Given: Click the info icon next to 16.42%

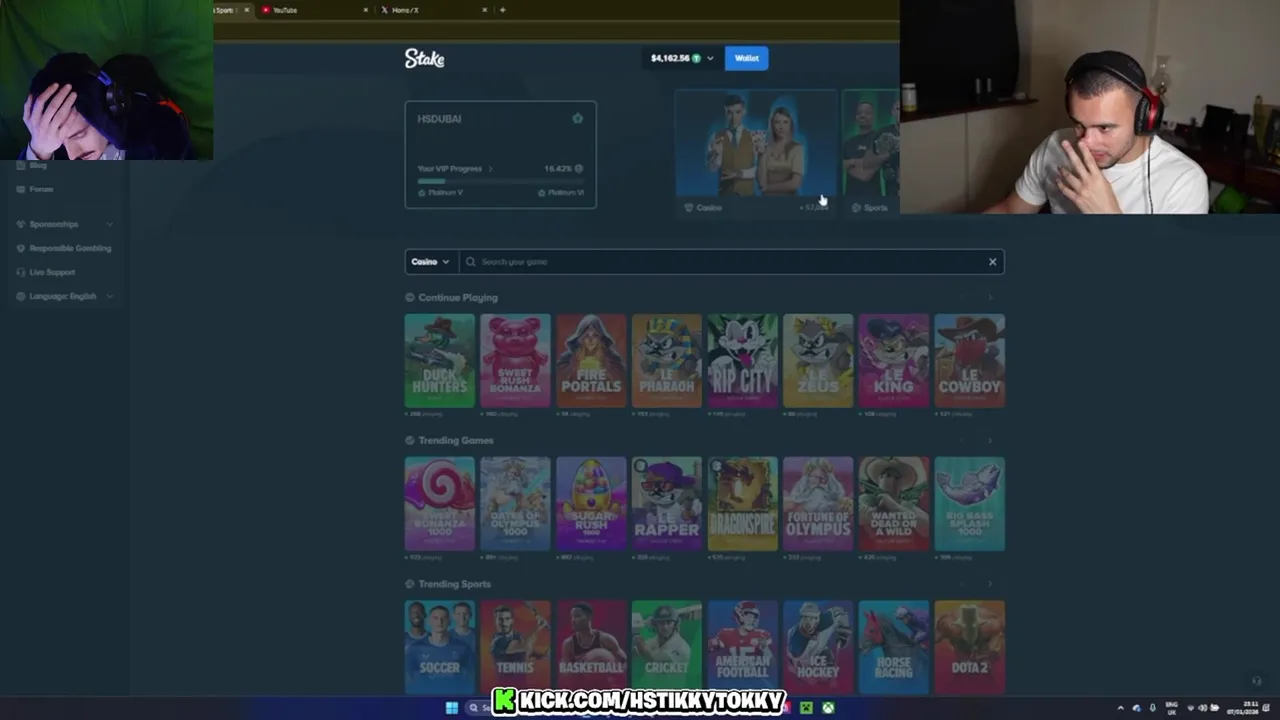Looking at the screenshot, I should pos(578,168).
